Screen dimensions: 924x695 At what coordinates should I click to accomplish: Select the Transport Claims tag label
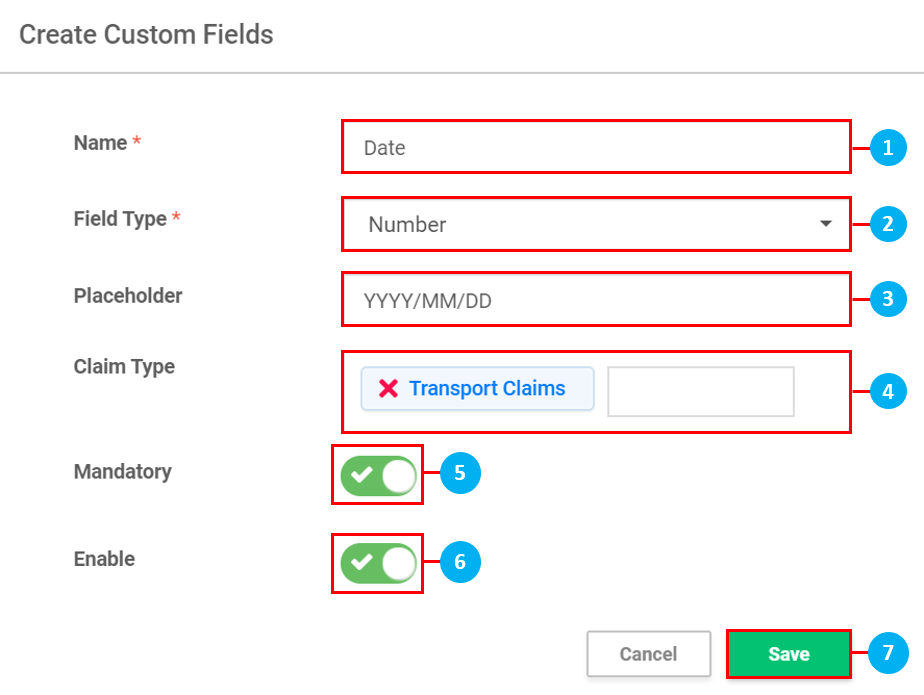pos(487,389)
